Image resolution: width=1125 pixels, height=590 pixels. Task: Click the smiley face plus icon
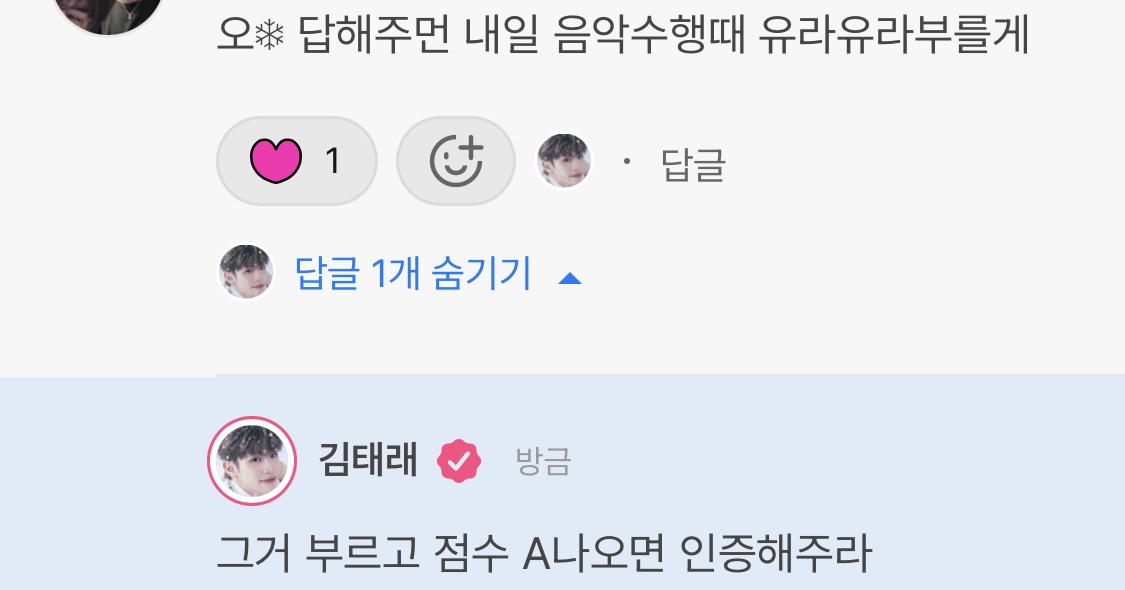[x=456, y=161]
